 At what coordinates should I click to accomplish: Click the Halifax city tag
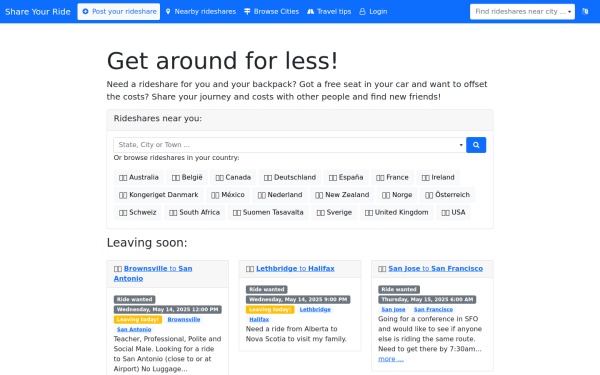(x=259, y=320)
